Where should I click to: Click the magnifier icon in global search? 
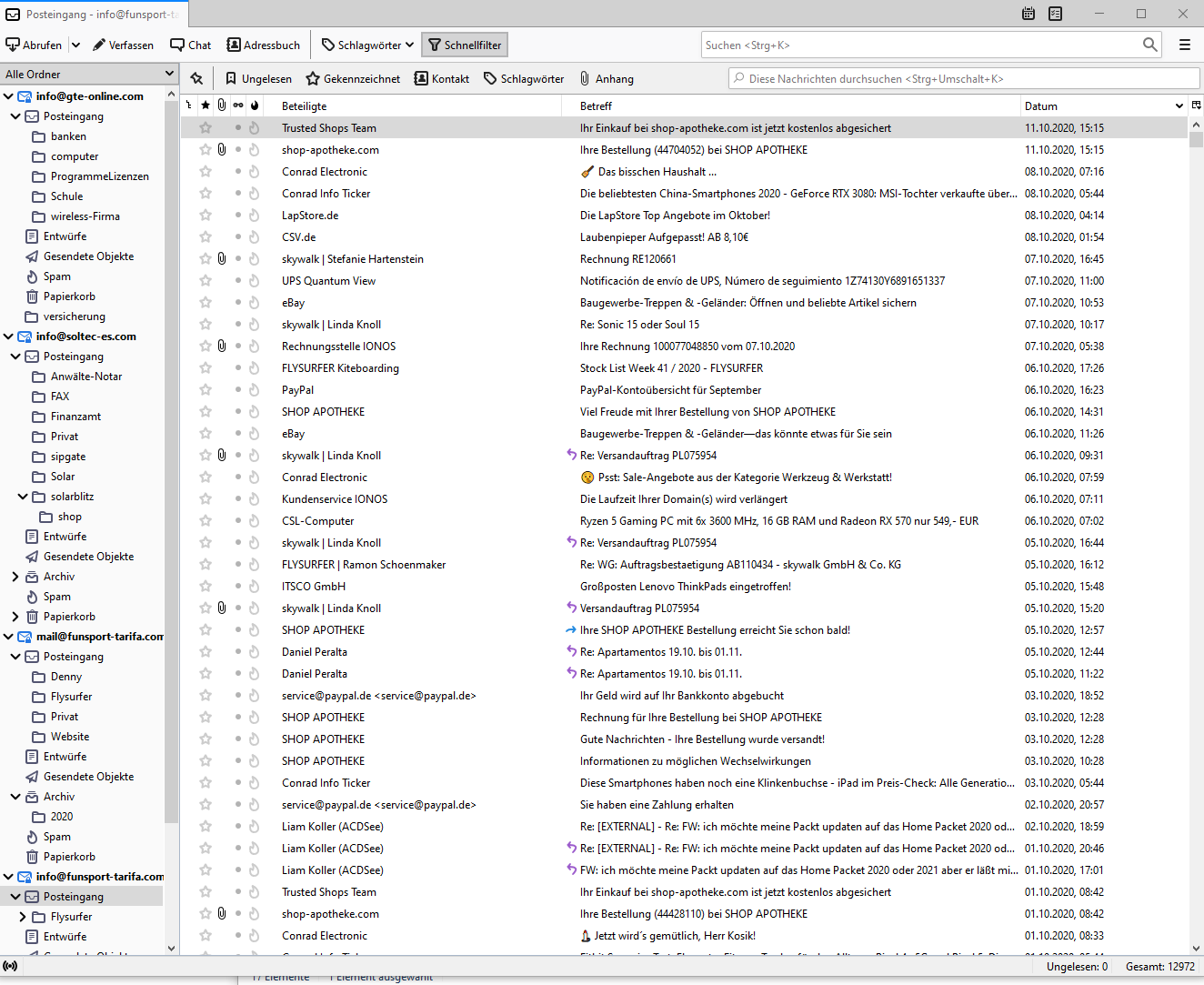[1149, 45]
